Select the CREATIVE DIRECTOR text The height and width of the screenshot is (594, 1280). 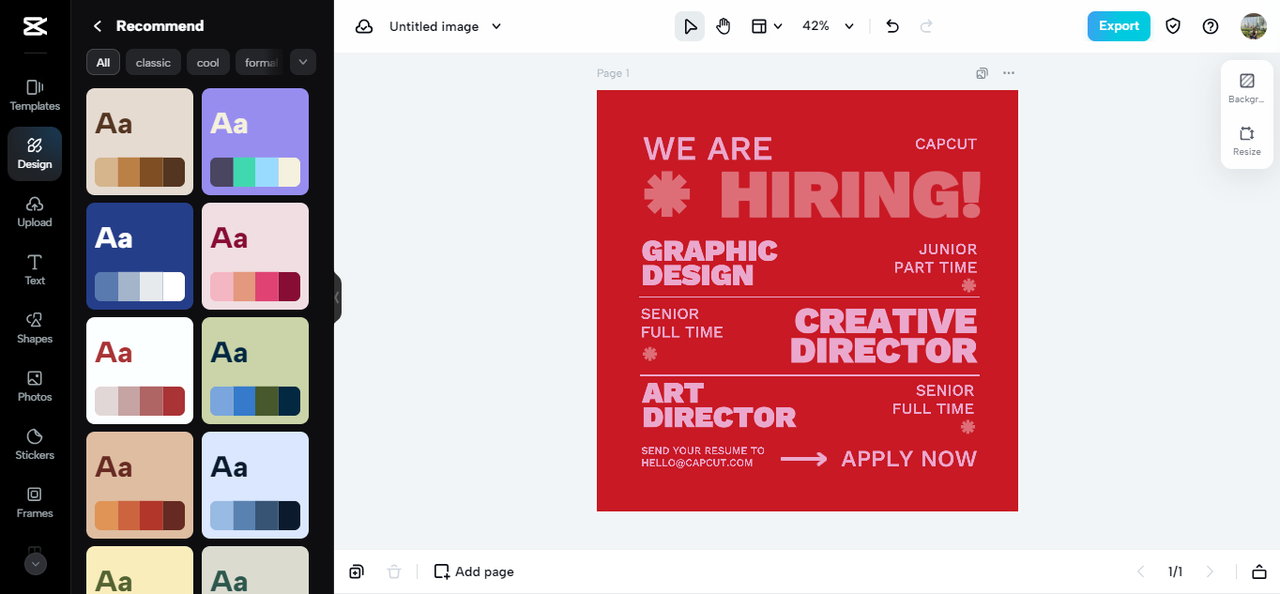click(884, 336)
